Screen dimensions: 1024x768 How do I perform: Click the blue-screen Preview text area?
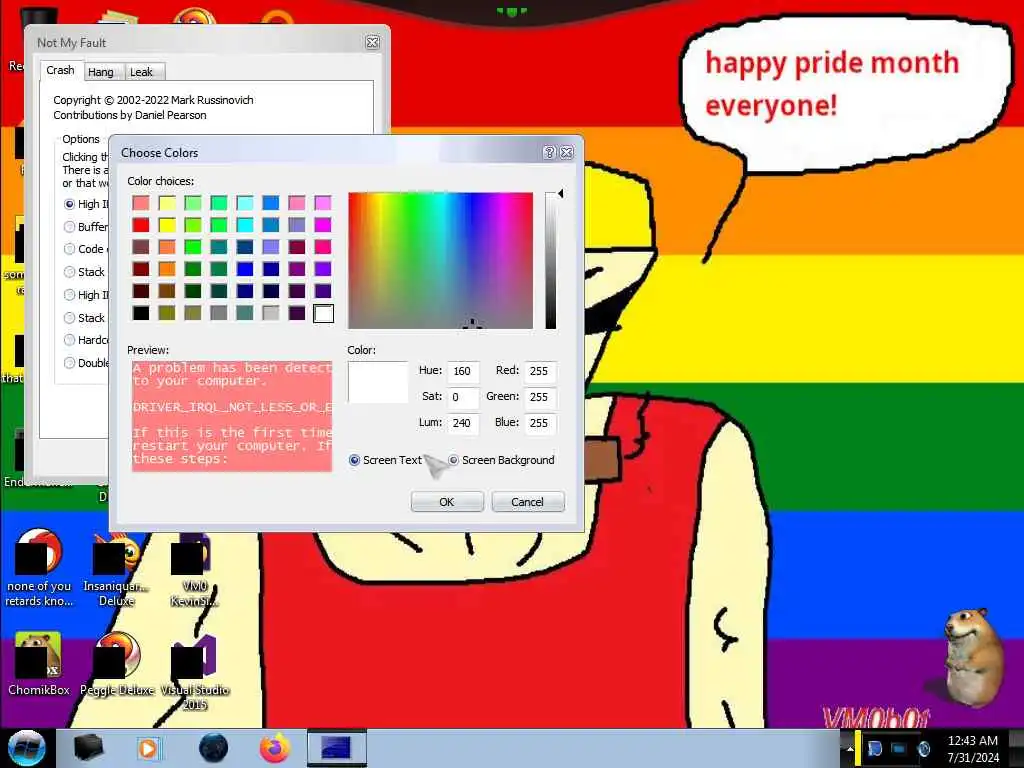click(232, 415)
